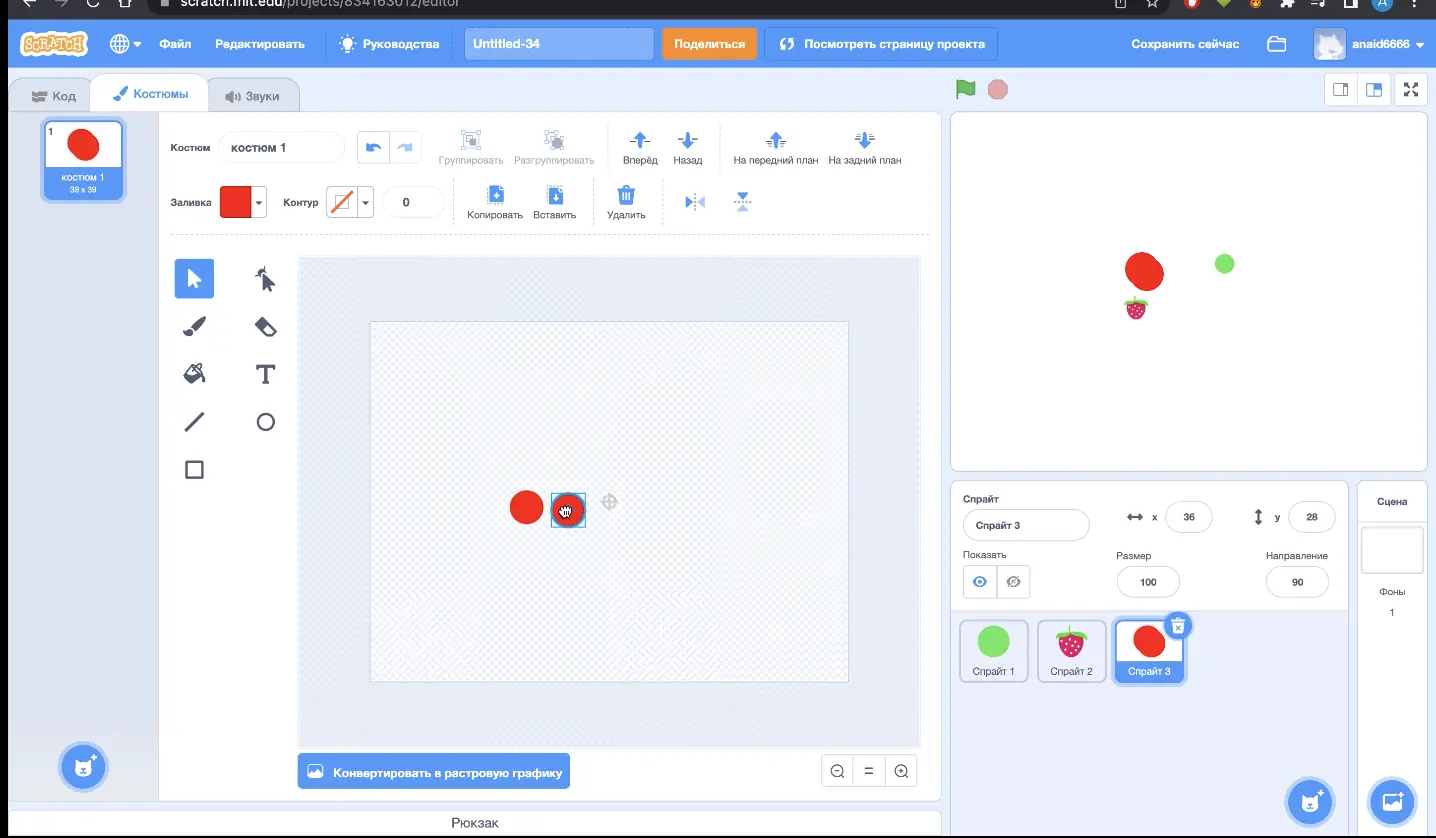
Task: Hide sprite with crossed-eye icon
Action: [1013, 582]
